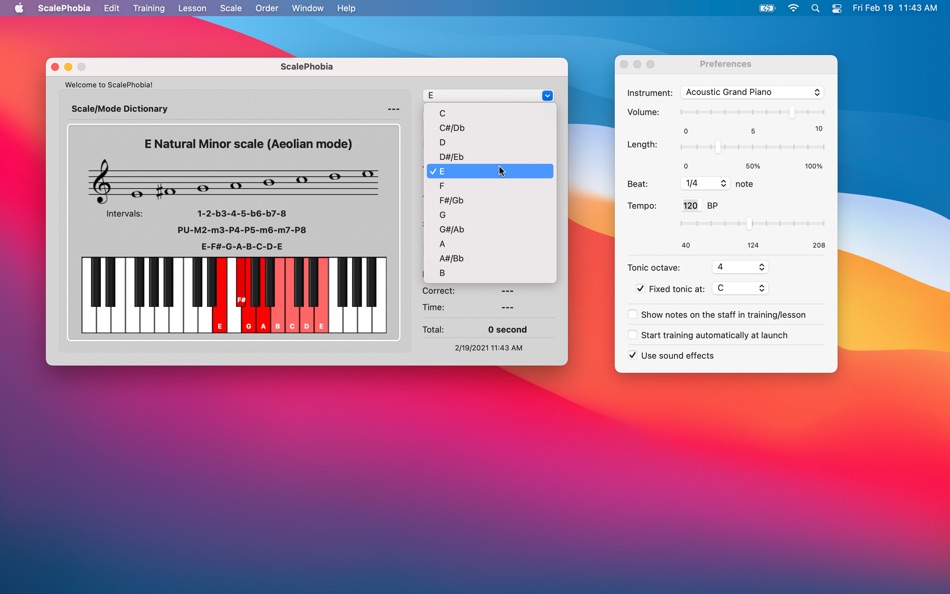950x594 pixels.
Task: Select D#/Eb from the tonic list
Action: 490,157
